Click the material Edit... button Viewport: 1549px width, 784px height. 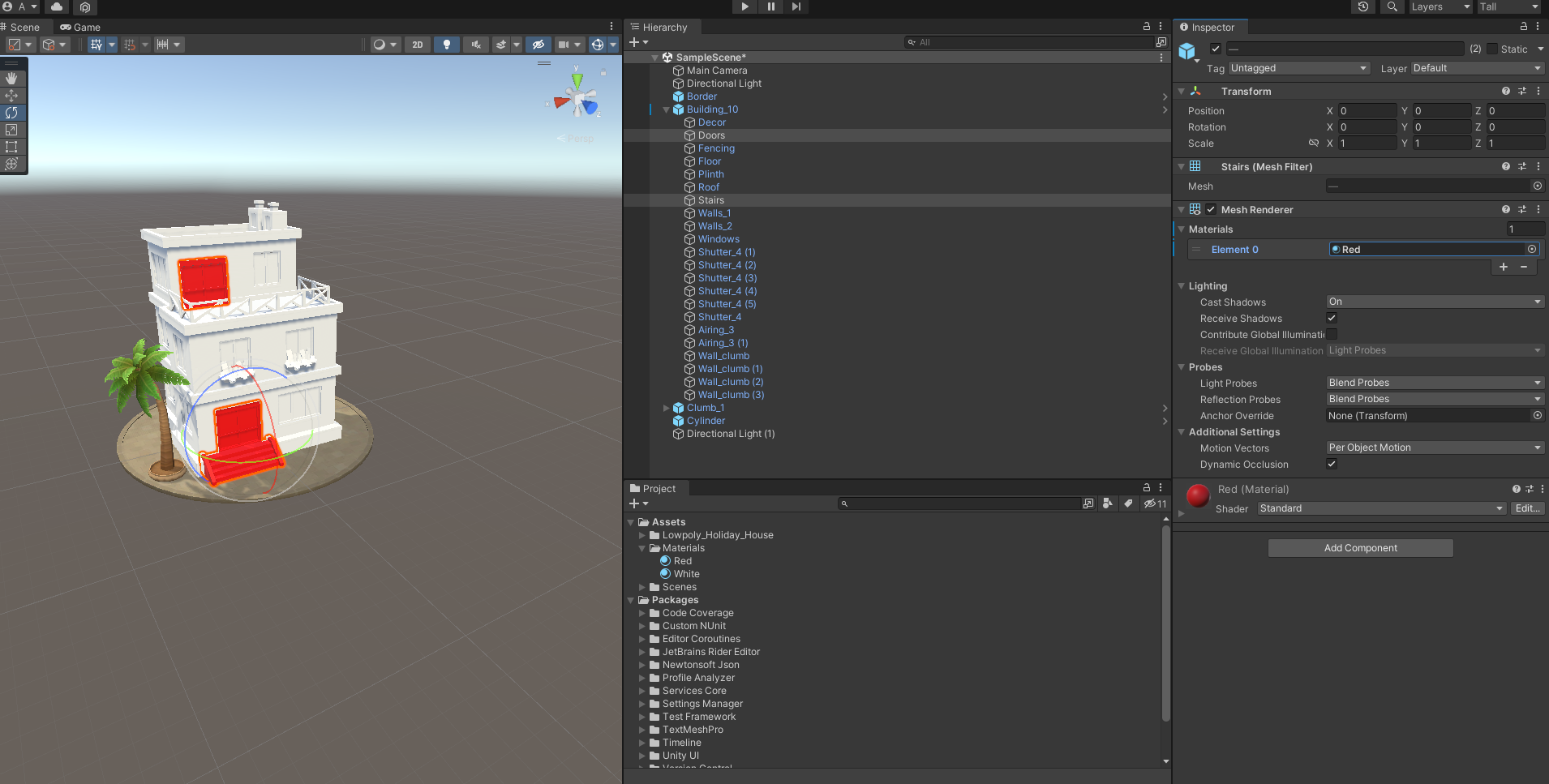click(x=1527, y=508)
